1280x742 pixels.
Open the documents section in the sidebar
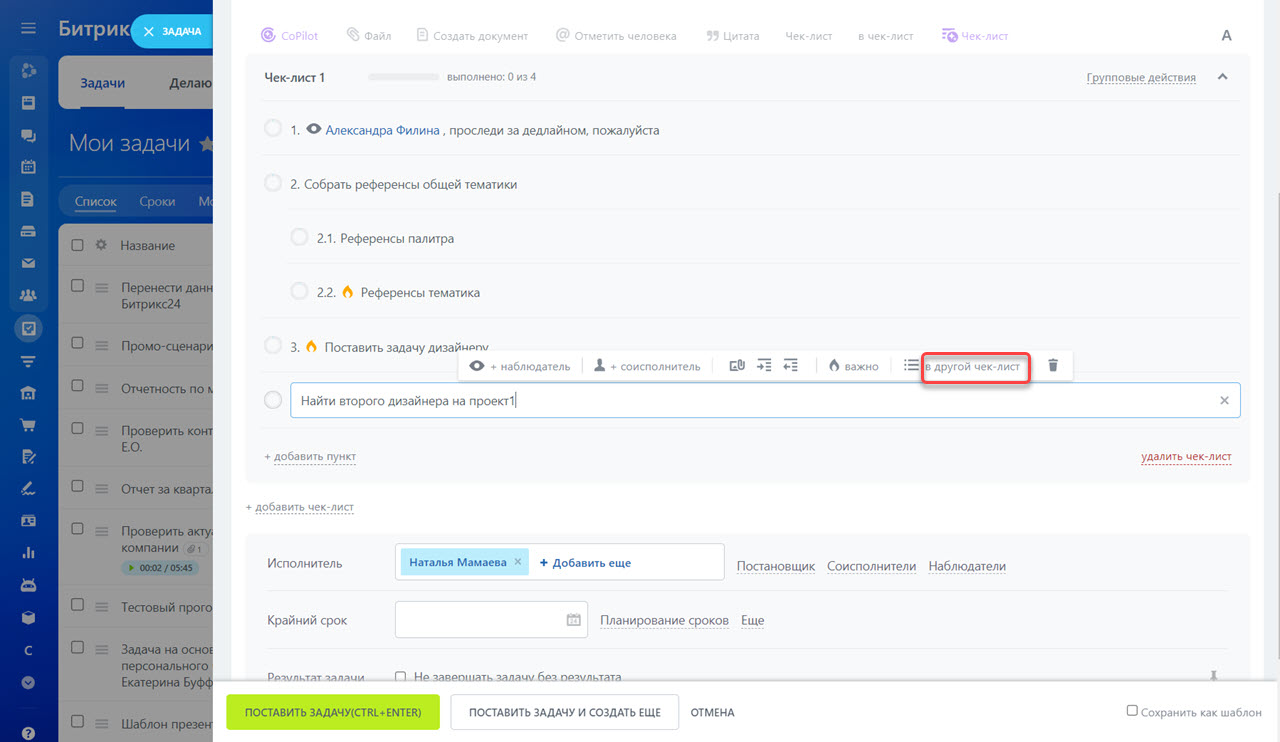pos(28,199)
